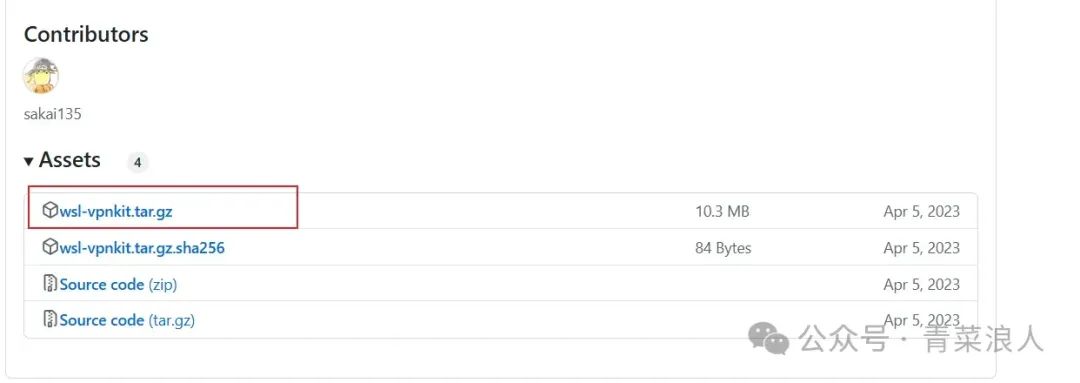Open sakai135's contributor avatar
The image size is (1080, 383).
tap(41, 76)
